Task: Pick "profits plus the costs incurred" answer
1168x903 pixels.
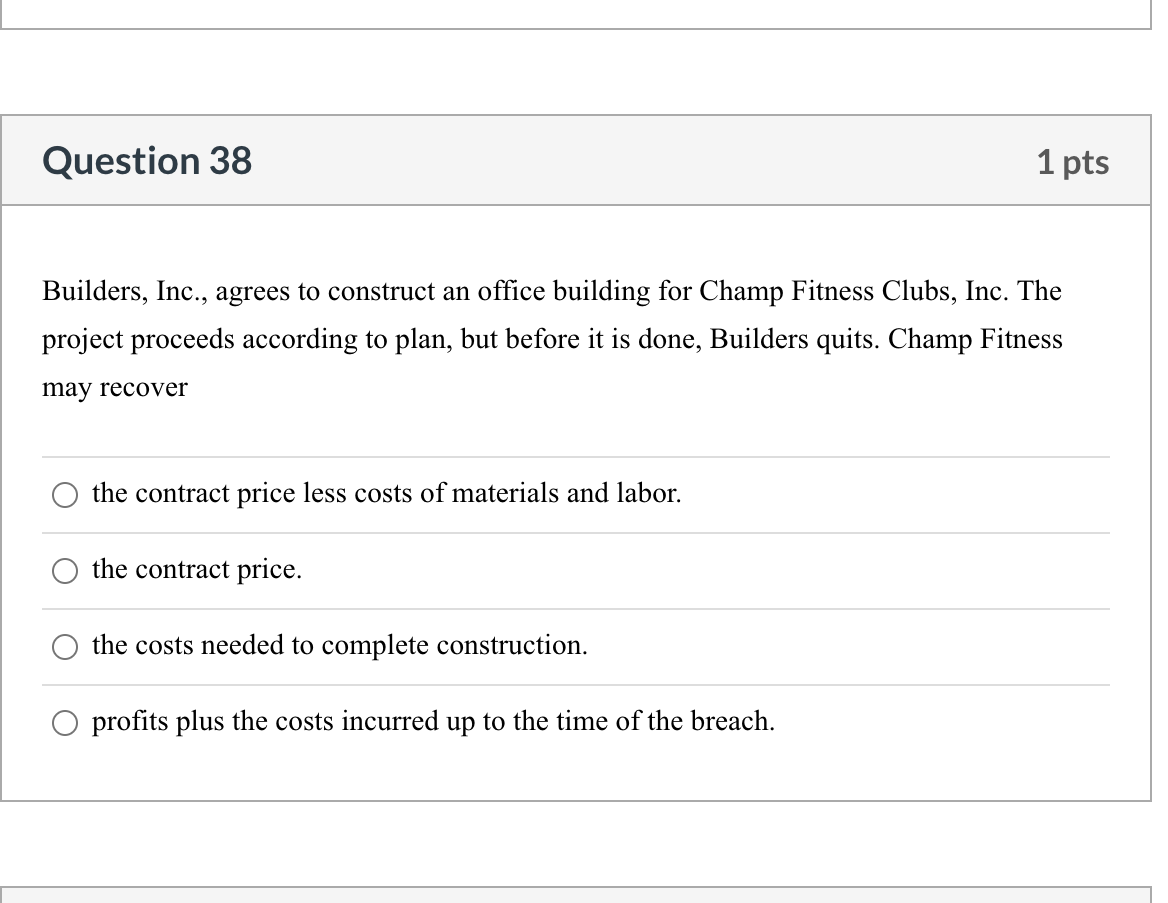Action: (64, 722)
